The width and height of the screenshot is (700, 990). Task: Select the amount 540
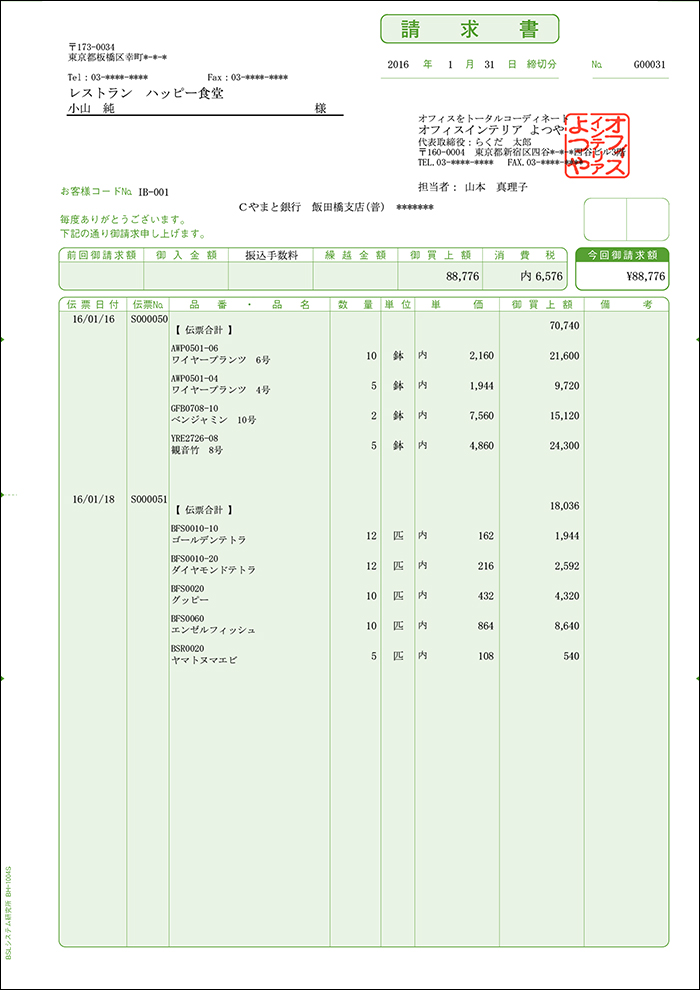[x=571, y=656]
